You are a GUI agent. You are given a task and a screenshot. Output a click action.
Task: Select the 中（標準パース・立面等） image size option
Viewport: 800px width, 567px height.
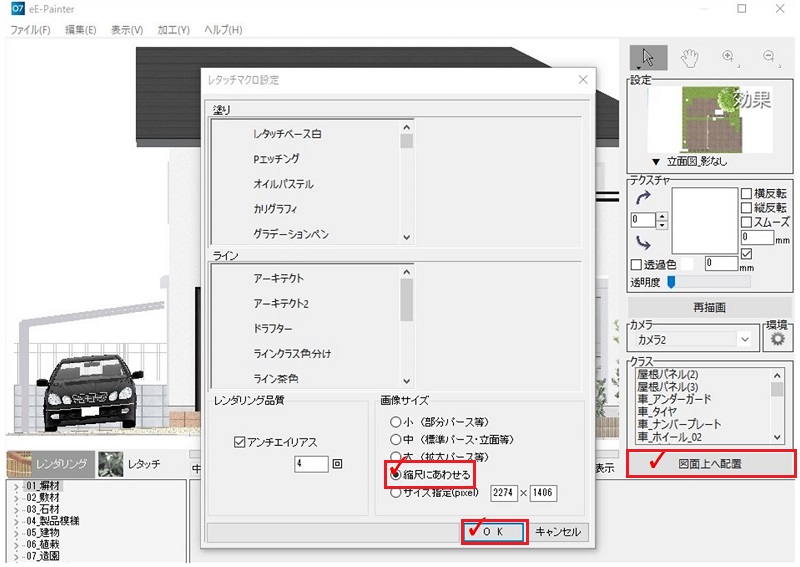[x=395, y=439]
